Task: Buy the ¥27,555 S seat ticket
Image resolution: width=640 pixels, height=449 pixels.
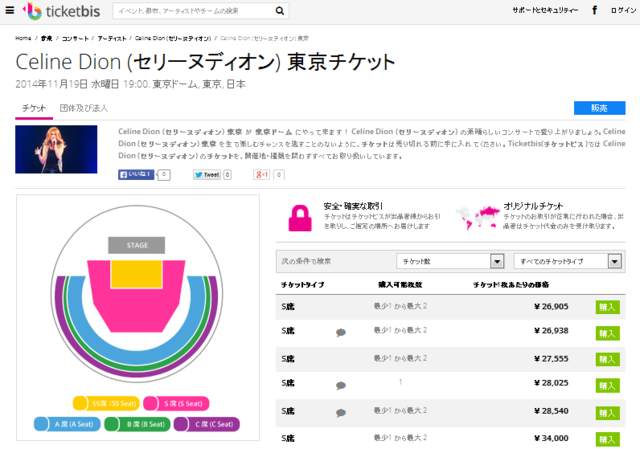Action: [608, 360]
